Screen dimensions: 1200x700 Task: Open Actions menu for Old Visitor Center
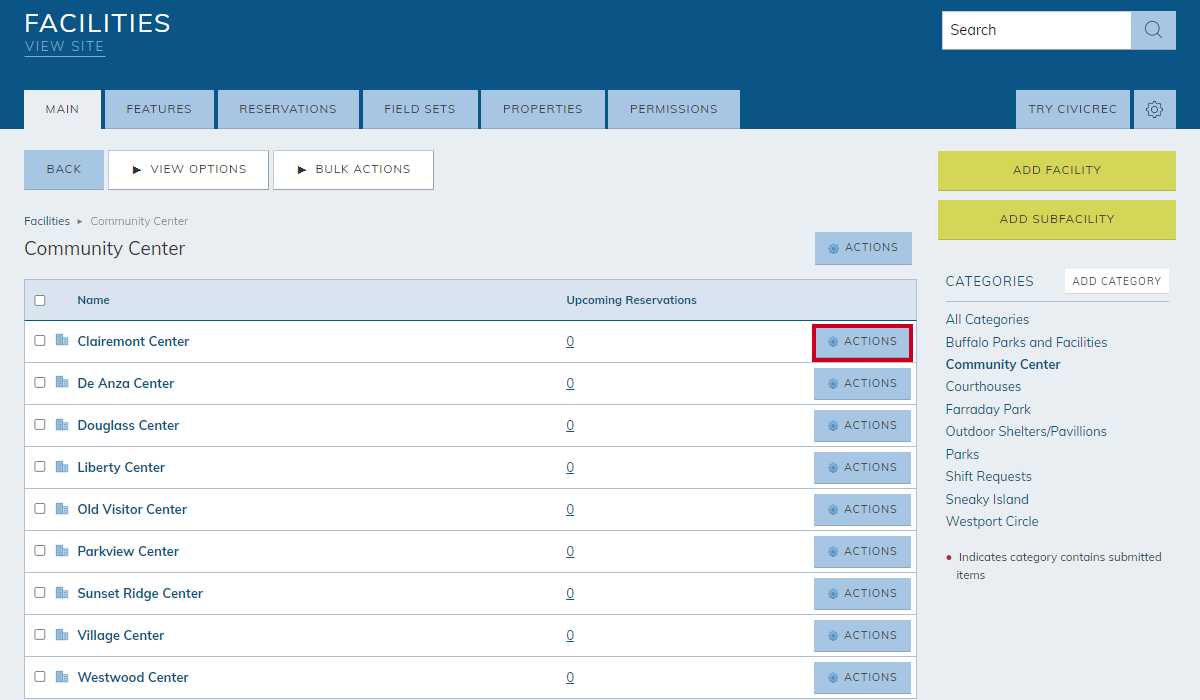click(862, 510)
